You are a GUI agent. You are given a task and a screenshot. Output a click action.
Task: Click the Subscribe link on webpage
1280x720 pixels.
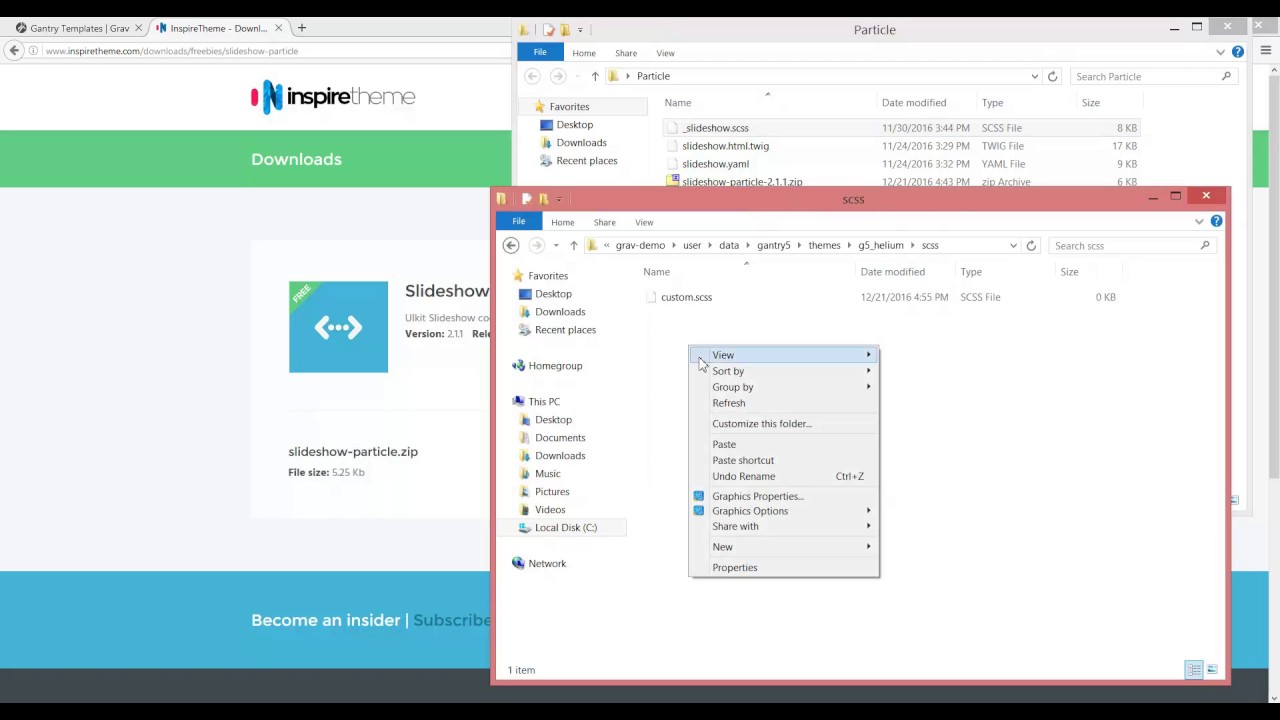[x=452, y=620]
